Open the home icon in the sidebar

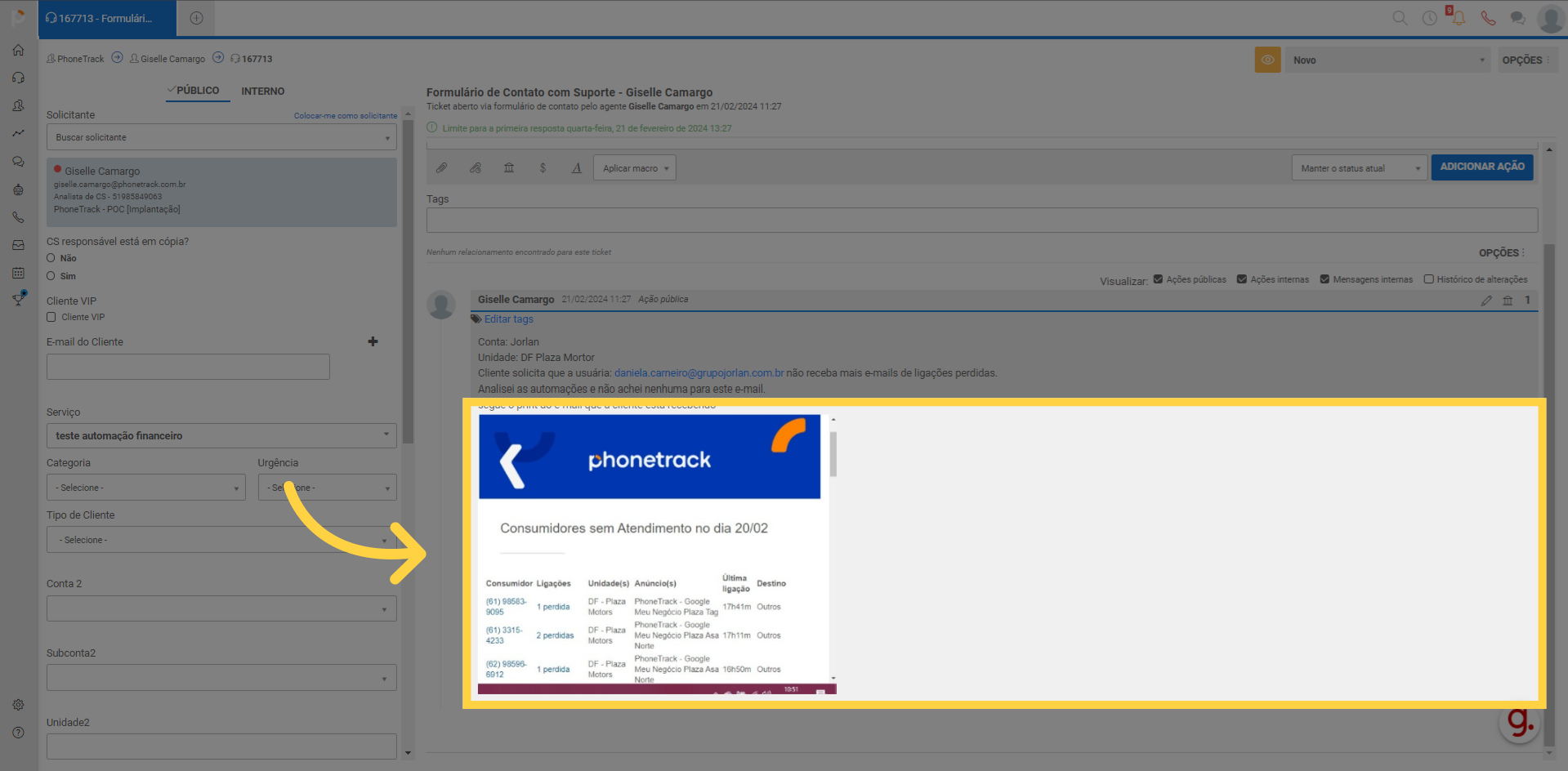click(x=18, y=50)
